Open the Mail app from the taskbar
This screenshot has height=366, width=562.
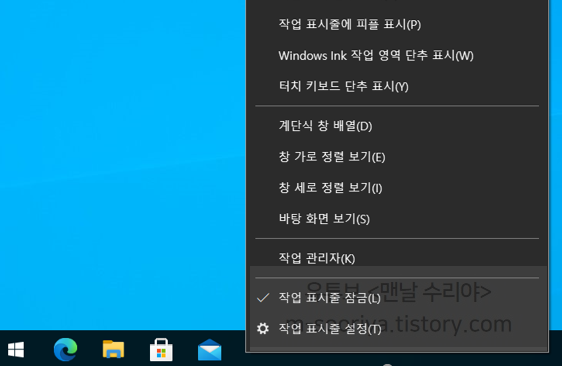point(210,350)
